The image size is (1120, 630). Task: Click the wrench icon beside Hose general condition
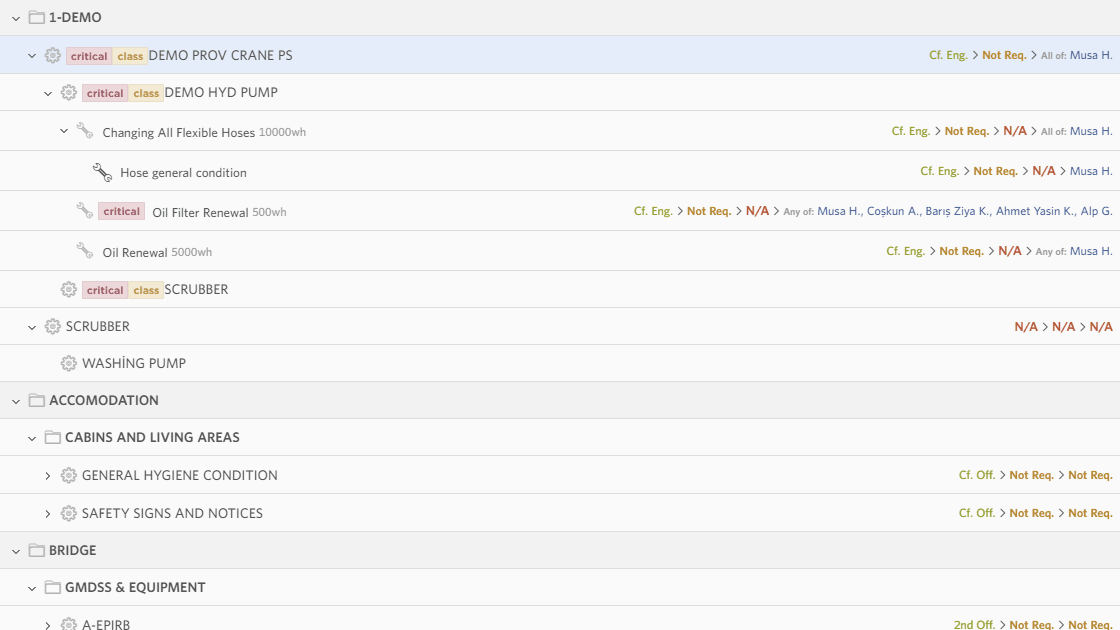(x=102, y=172)
